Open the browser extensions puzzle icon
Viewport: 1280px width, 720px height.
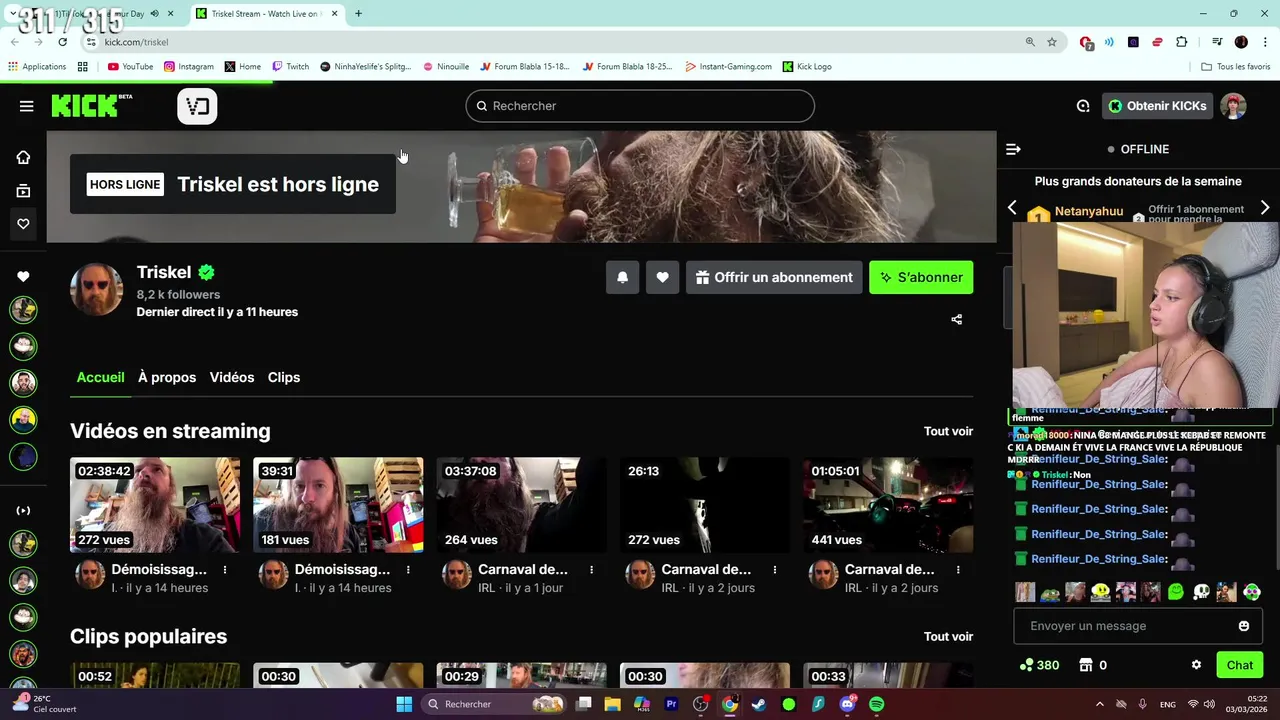point(1182,42)
